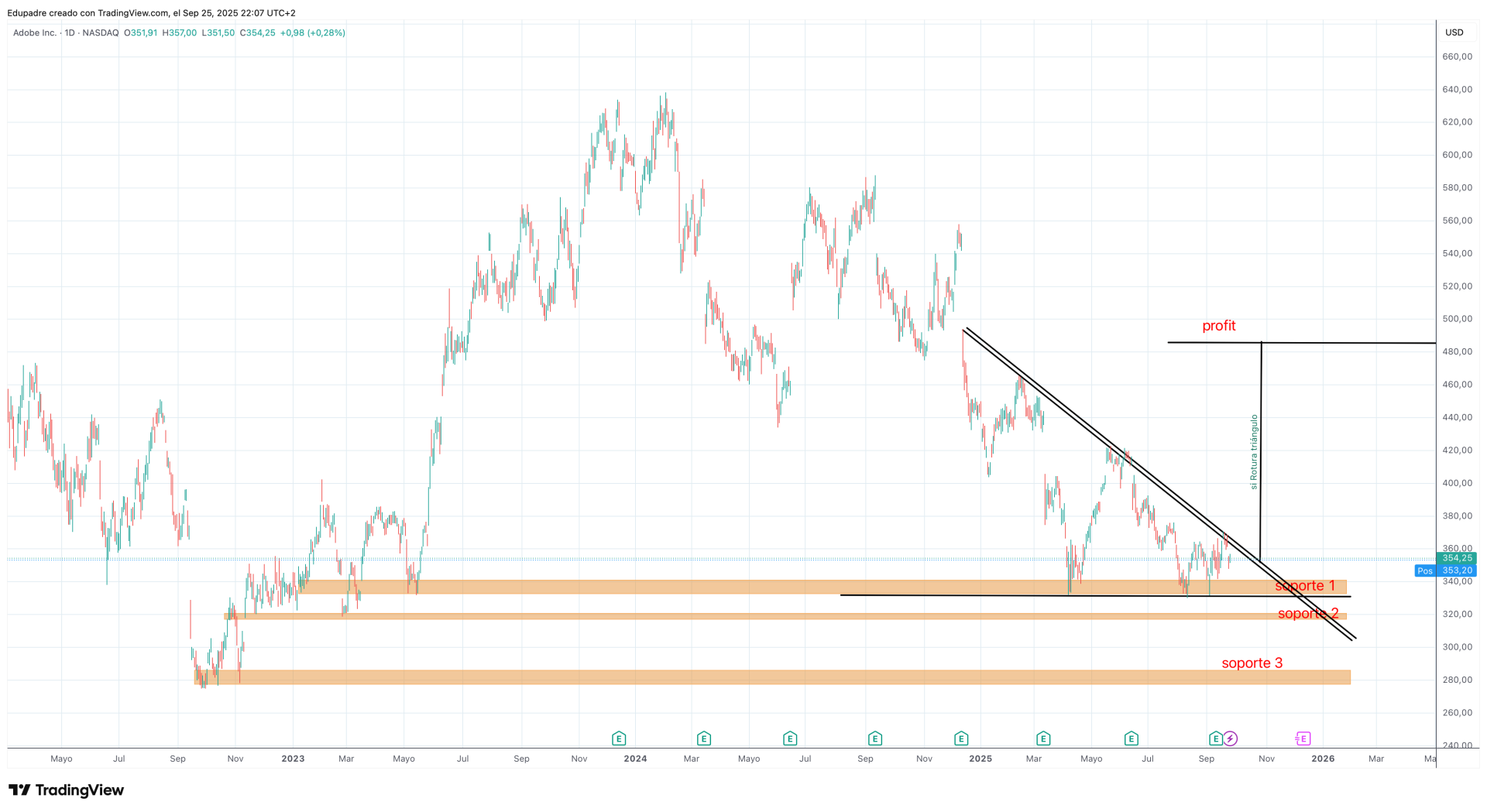The image size is (1487, 812).
Task: Click the Adobe Inc. symbol title
Action: coord(35,33)
